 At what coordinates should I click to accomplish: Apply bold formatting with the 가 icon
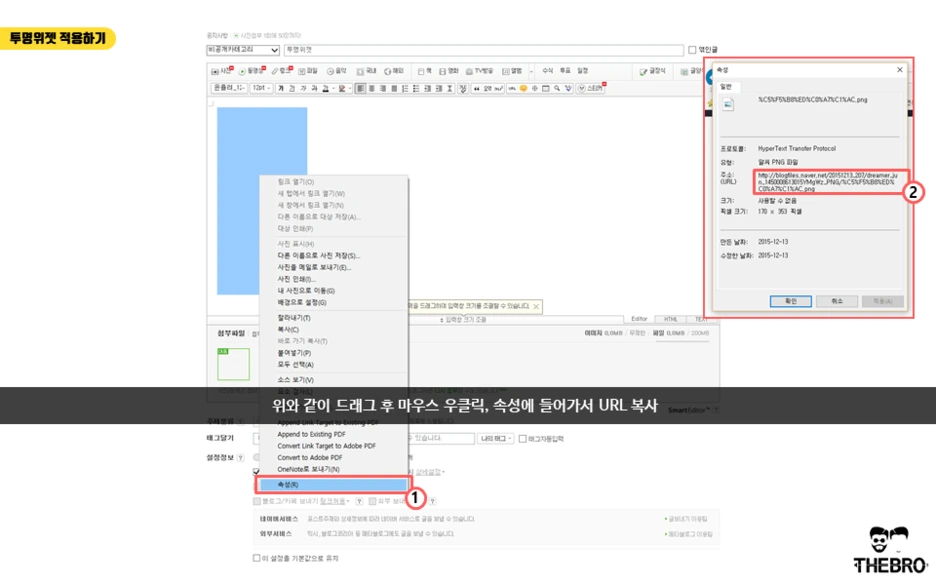coord(281,89)
